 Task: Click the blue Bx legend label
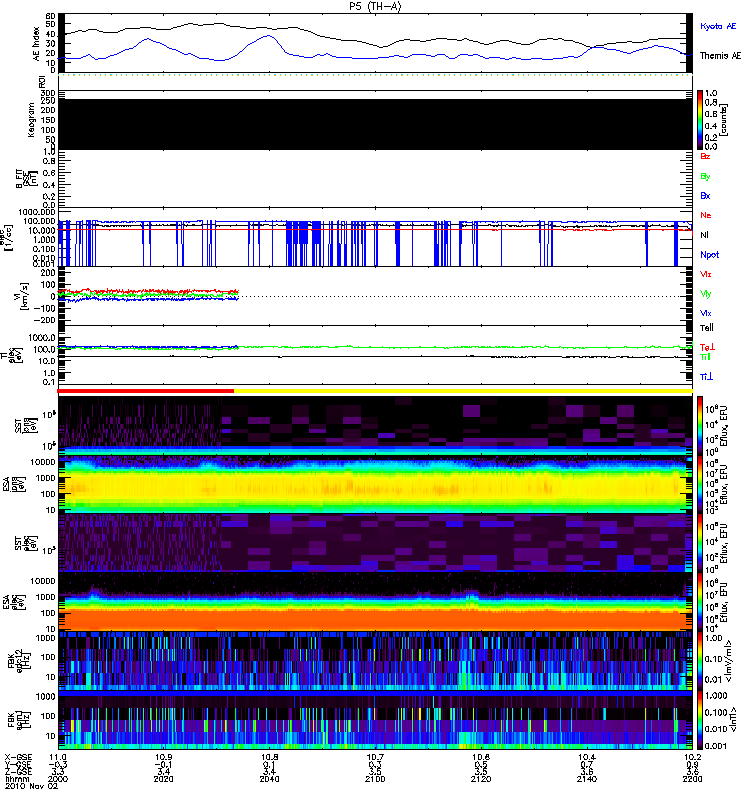705,195
